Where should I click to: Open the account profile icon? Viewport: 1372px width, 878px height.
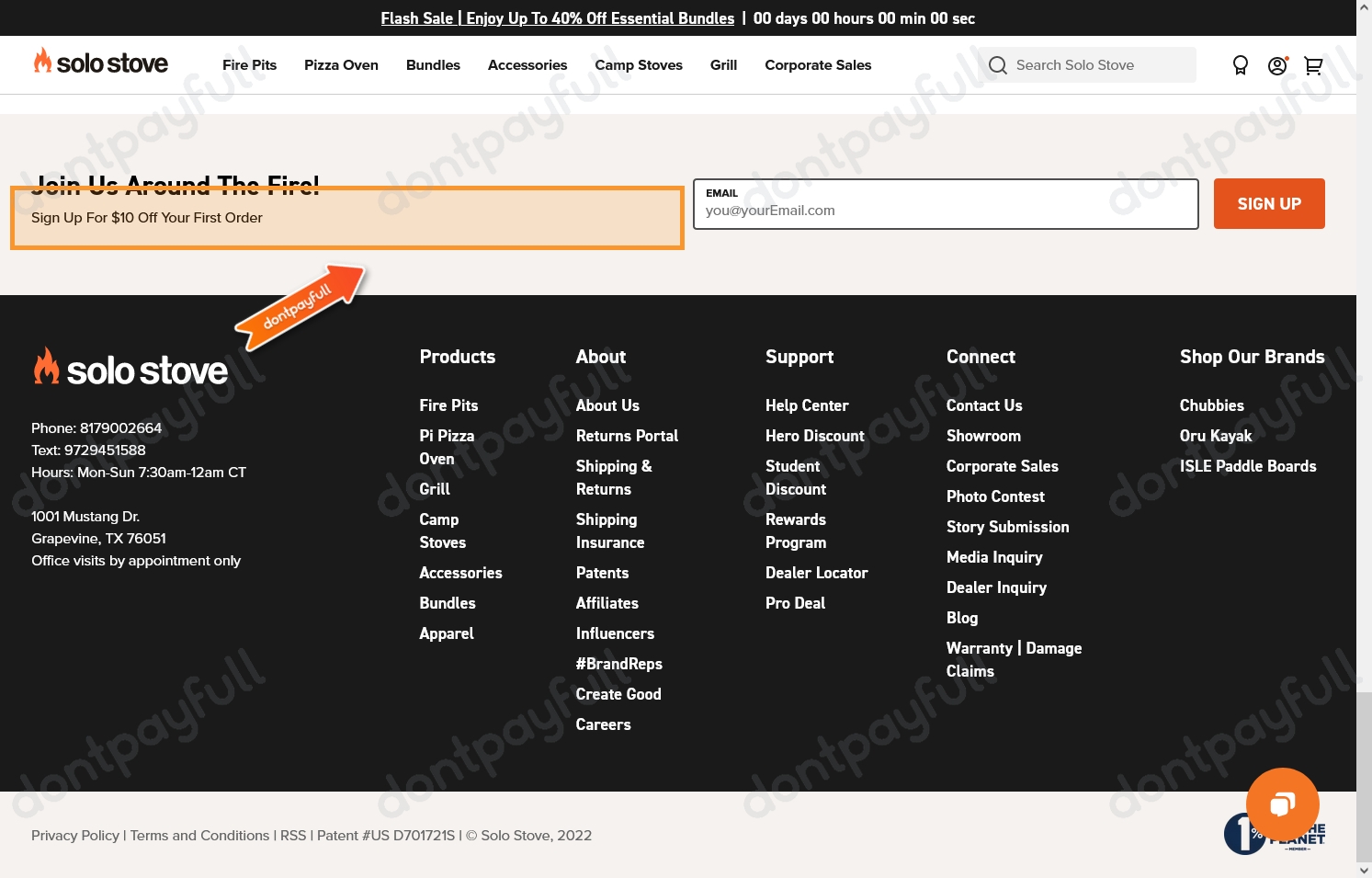point(1277,65)
